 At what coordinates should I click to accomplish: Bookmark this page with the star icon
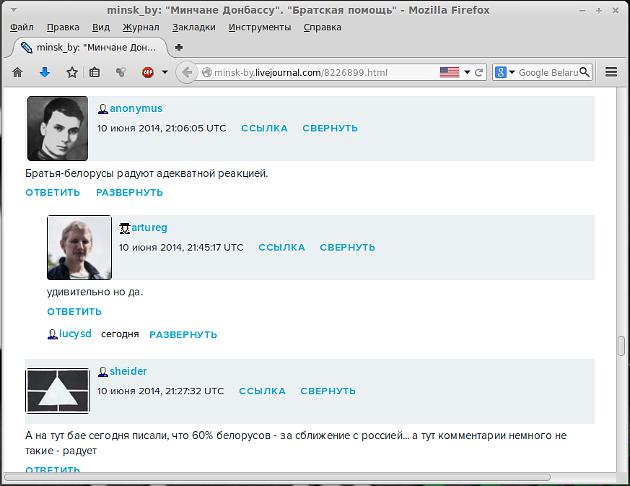[72, 72]
